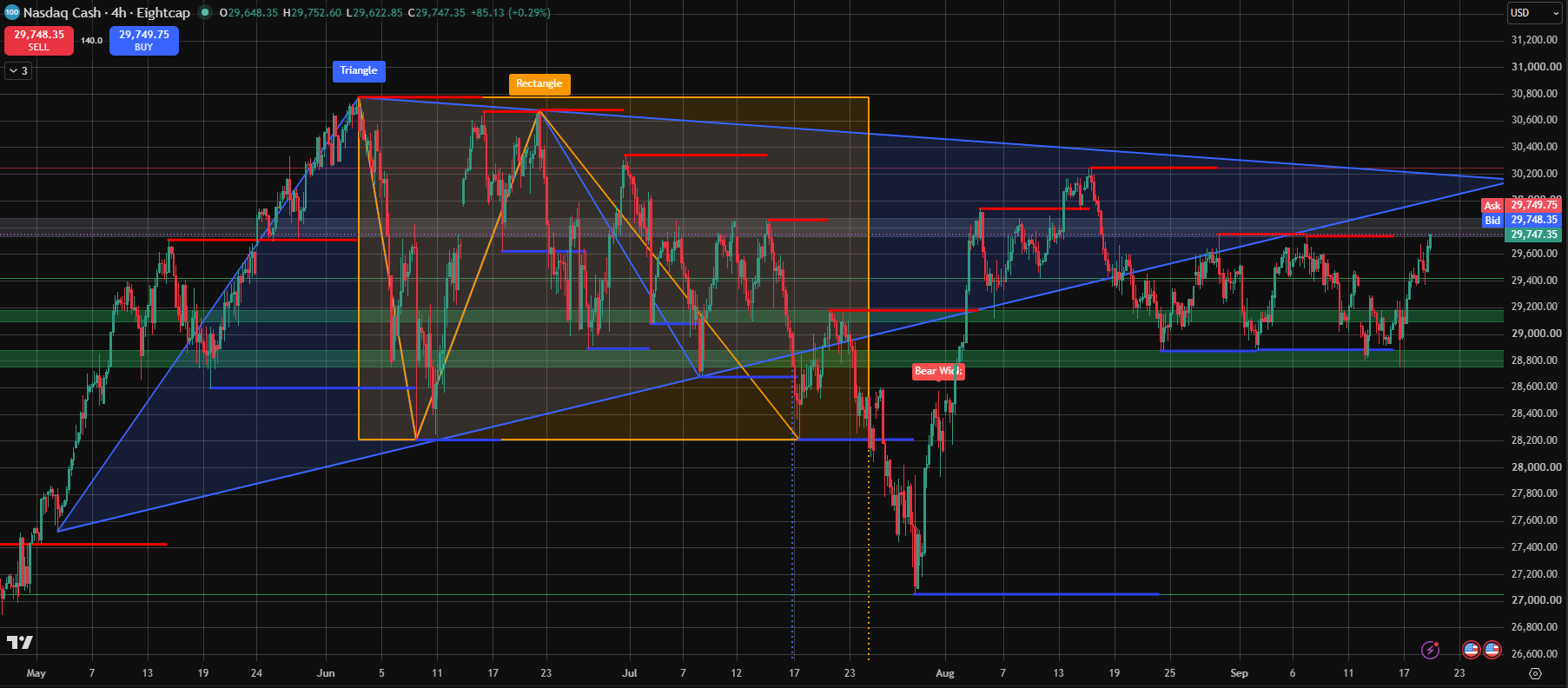
Task: Open the US flag event icon beside the lightning icon
Action: [1471, 649]
